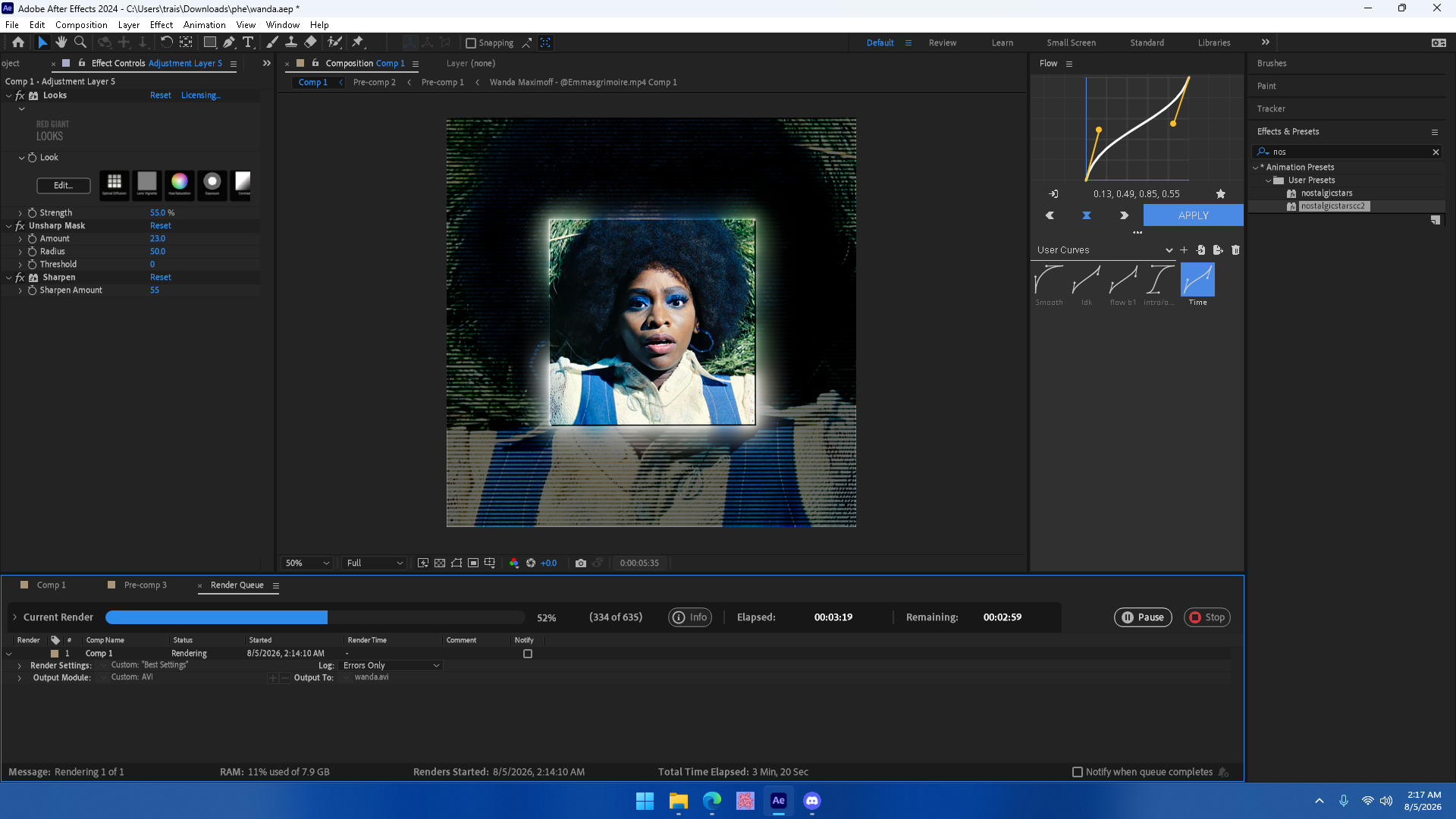Screen dimensions: 1456x819
Task: Delete curve with trash icon in Flow
Action: click(1235, 249)
